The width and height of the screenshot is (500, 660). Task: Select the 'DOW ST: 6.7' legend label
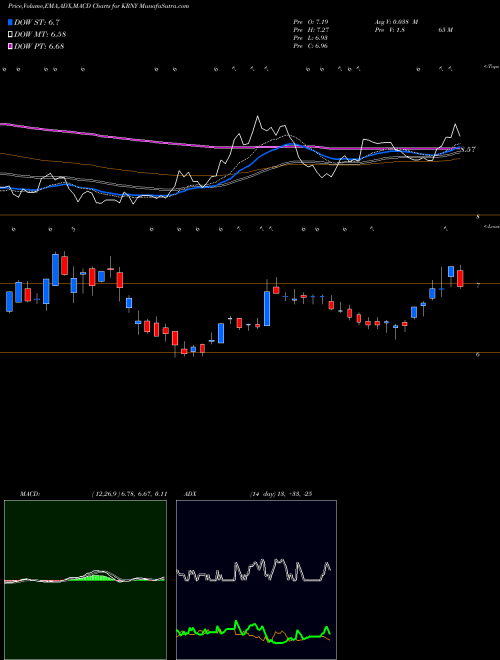pyautogui.click(x=37, y=23)
